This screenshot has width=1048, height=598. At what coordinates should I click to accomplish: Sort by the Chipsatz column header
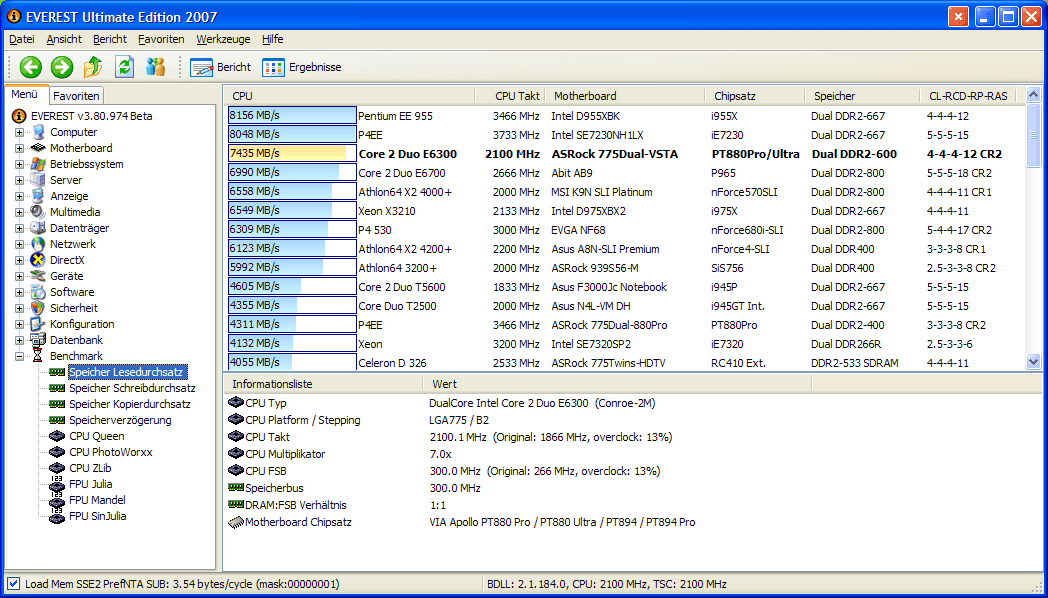755,96
